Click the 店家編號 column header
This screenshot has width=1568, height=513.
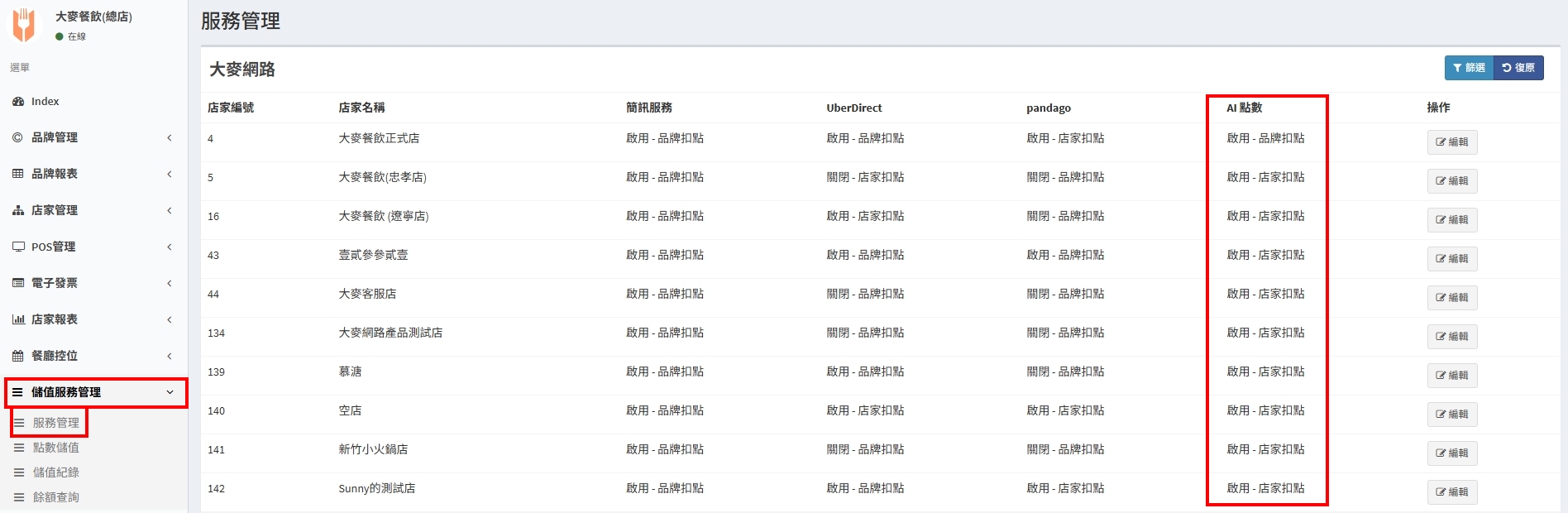tap(231, 108)
